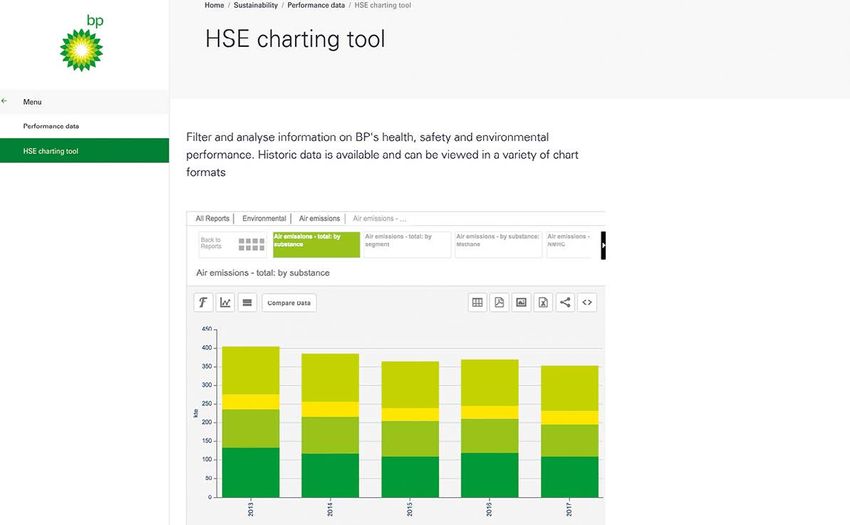The width and height of the screenshot is (850, 525).
Task: Show data table view icon
Action: coord(478,302)
